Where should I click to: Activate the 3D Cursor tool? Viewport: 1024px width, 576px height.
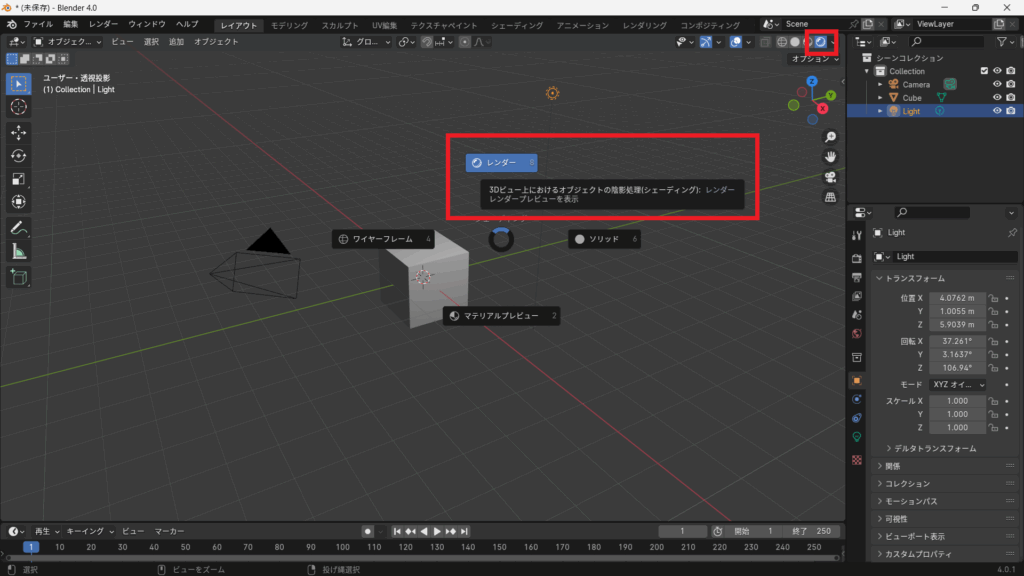[18, 107]
